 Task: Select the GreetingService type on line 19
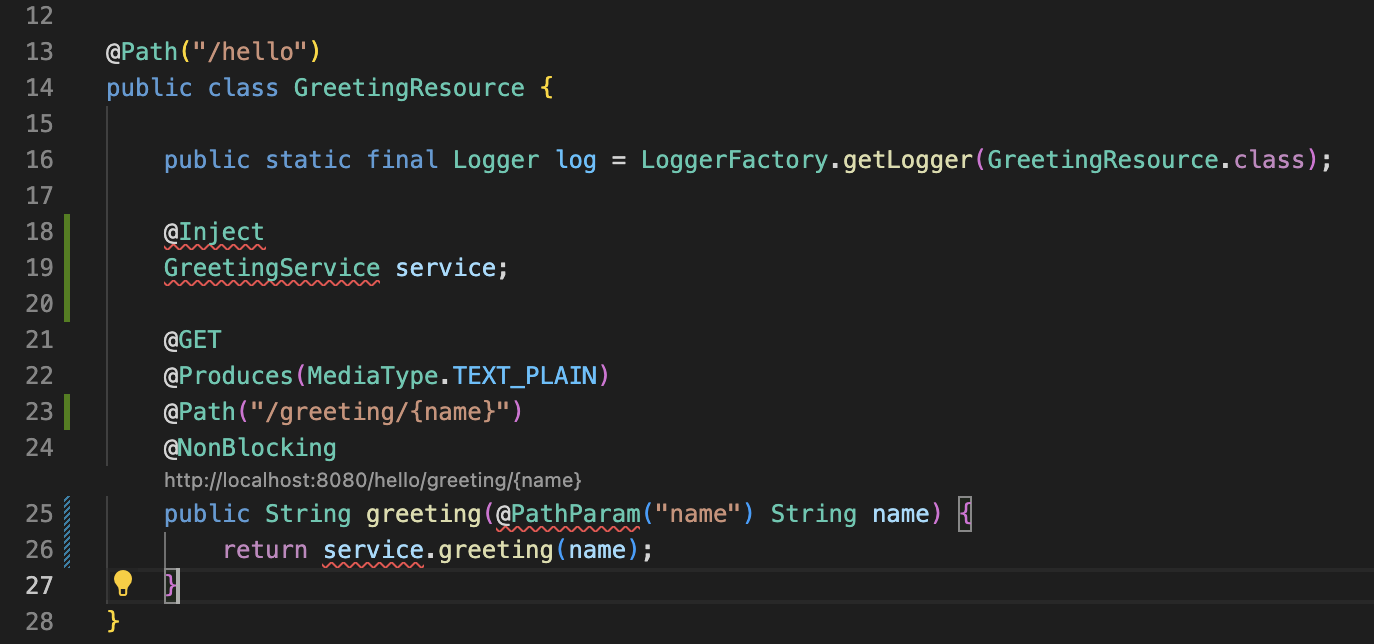(x=271, y=268)
